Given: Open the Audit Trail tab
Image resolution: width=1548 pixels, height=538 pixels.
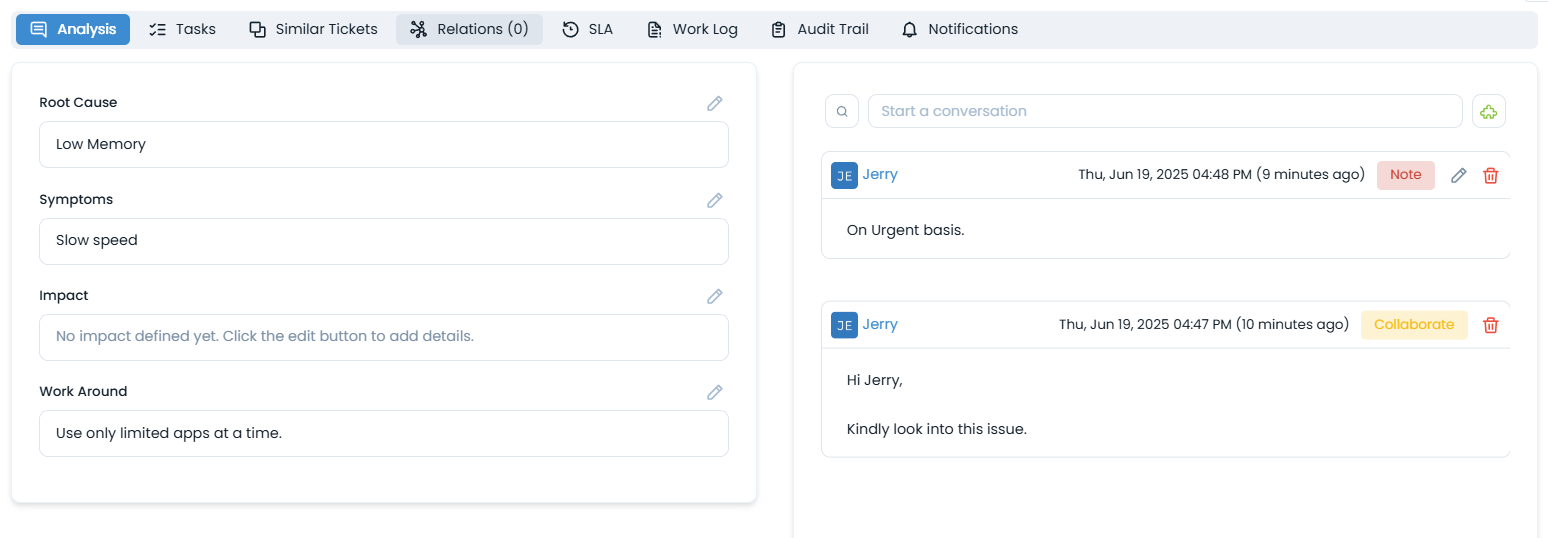Looking at the screenshot, I should (x=819, y=29).
